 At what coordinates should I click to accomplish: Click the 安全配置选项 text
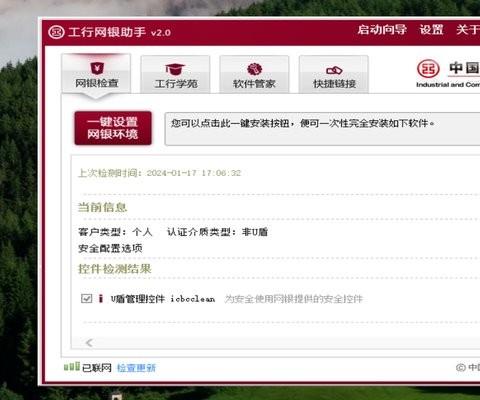point(110,248)
